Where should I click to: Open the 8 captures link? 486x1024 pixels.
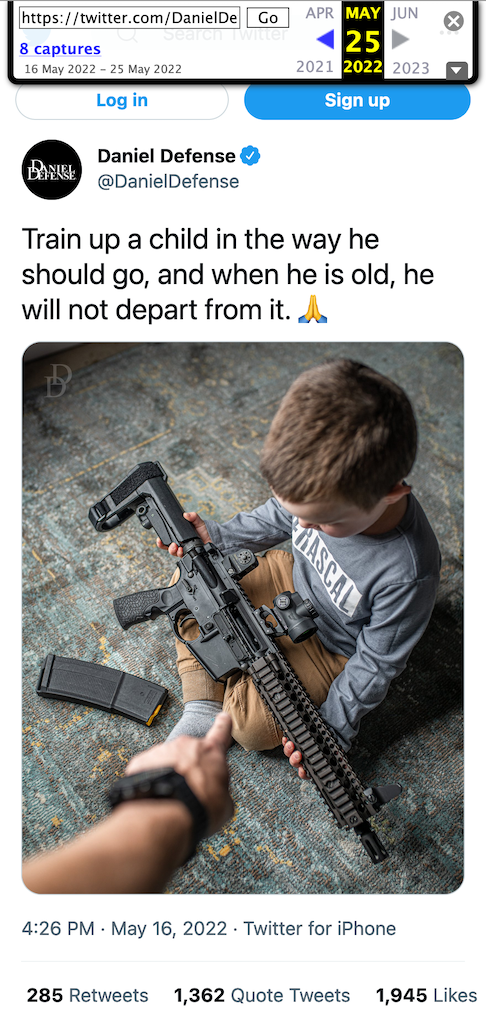[x=60, y=49]
